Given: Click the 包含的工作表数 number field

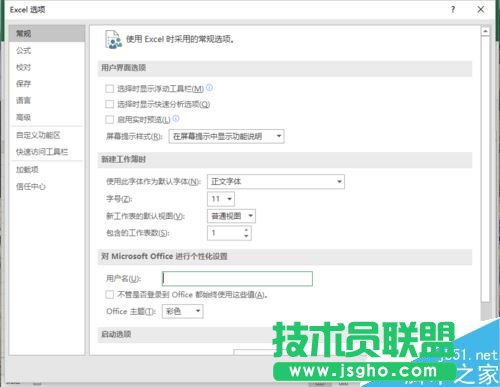Looking at the screenshot, I should (225, 233).
